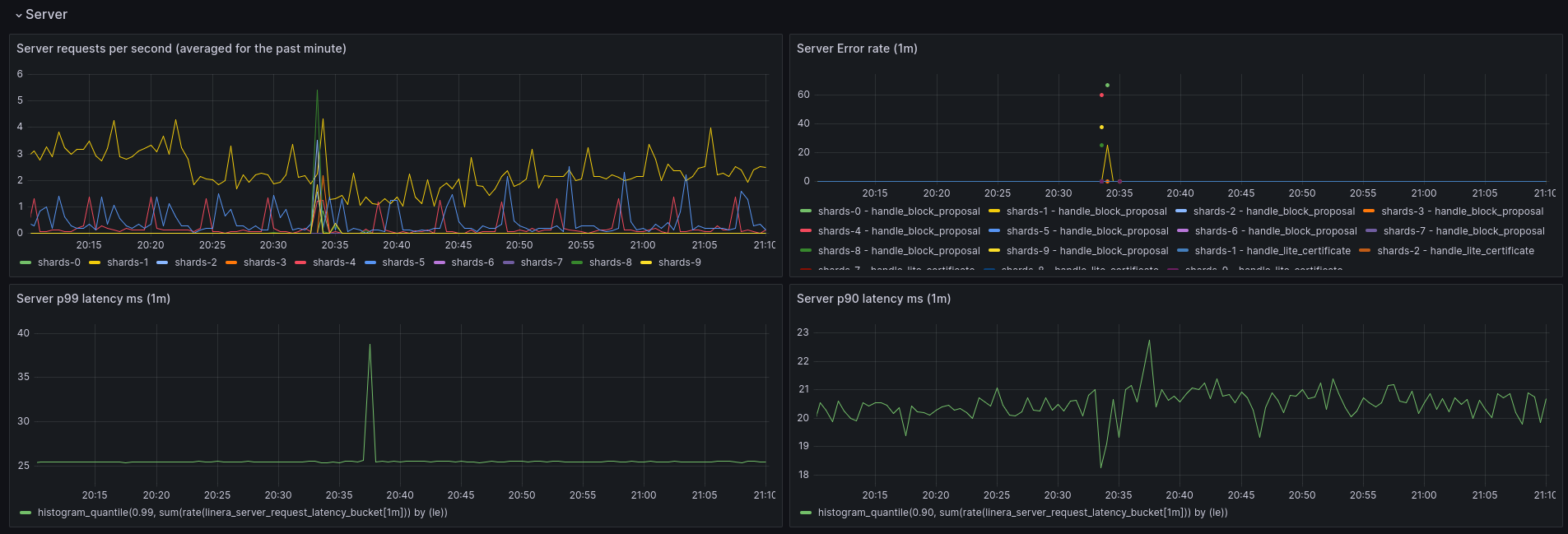Click swatch beside shards-0 - handle_block_proposal
1568x534 pixels.
click(806, 211)
